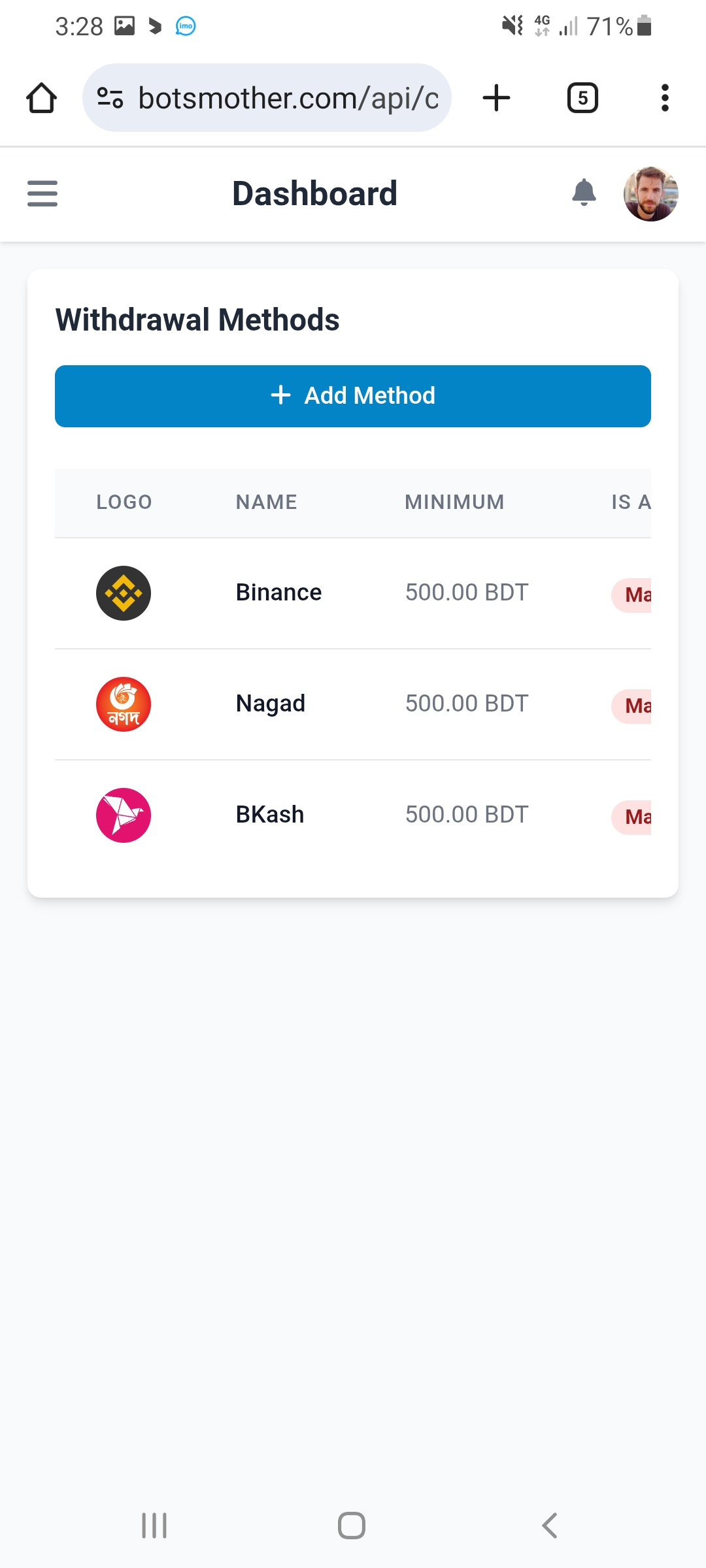Click the Add Method button
706x1568 pixels.
click(x=353, y=396)
